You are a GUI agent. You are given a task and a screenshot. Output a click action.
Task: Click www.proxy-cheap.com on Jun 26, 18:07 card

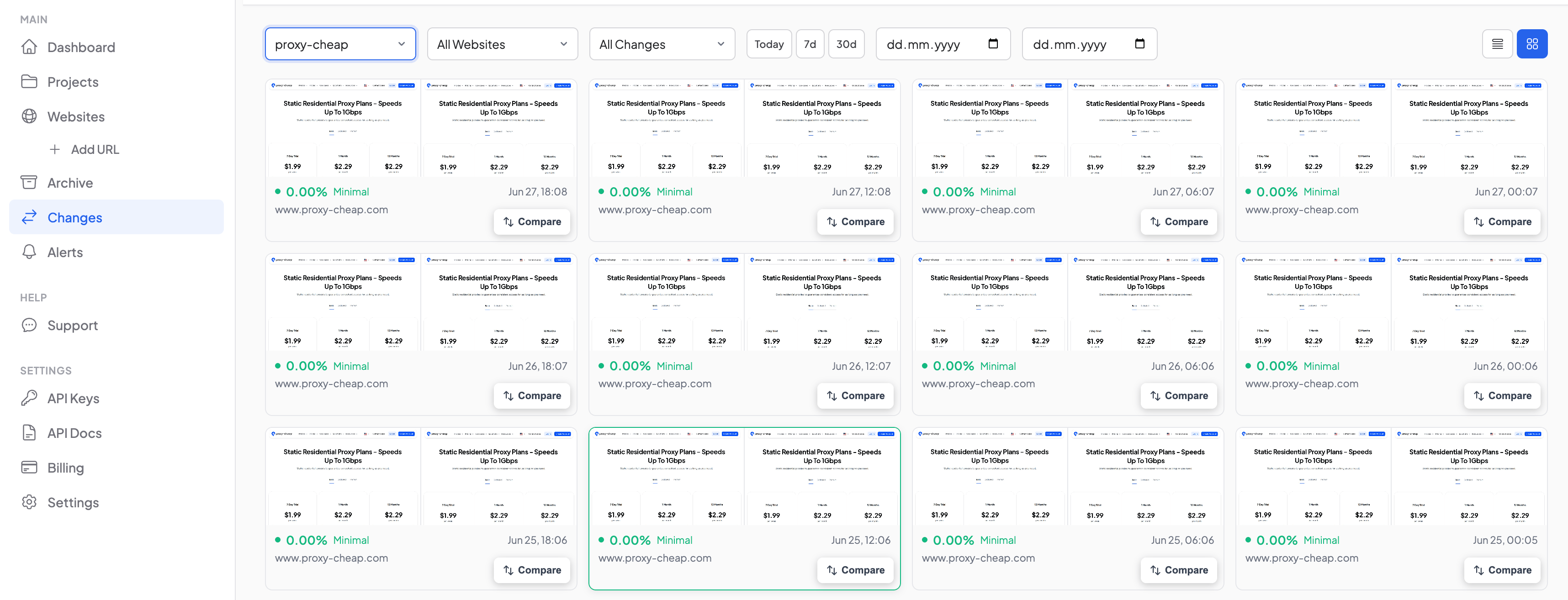tap(331, 384)
